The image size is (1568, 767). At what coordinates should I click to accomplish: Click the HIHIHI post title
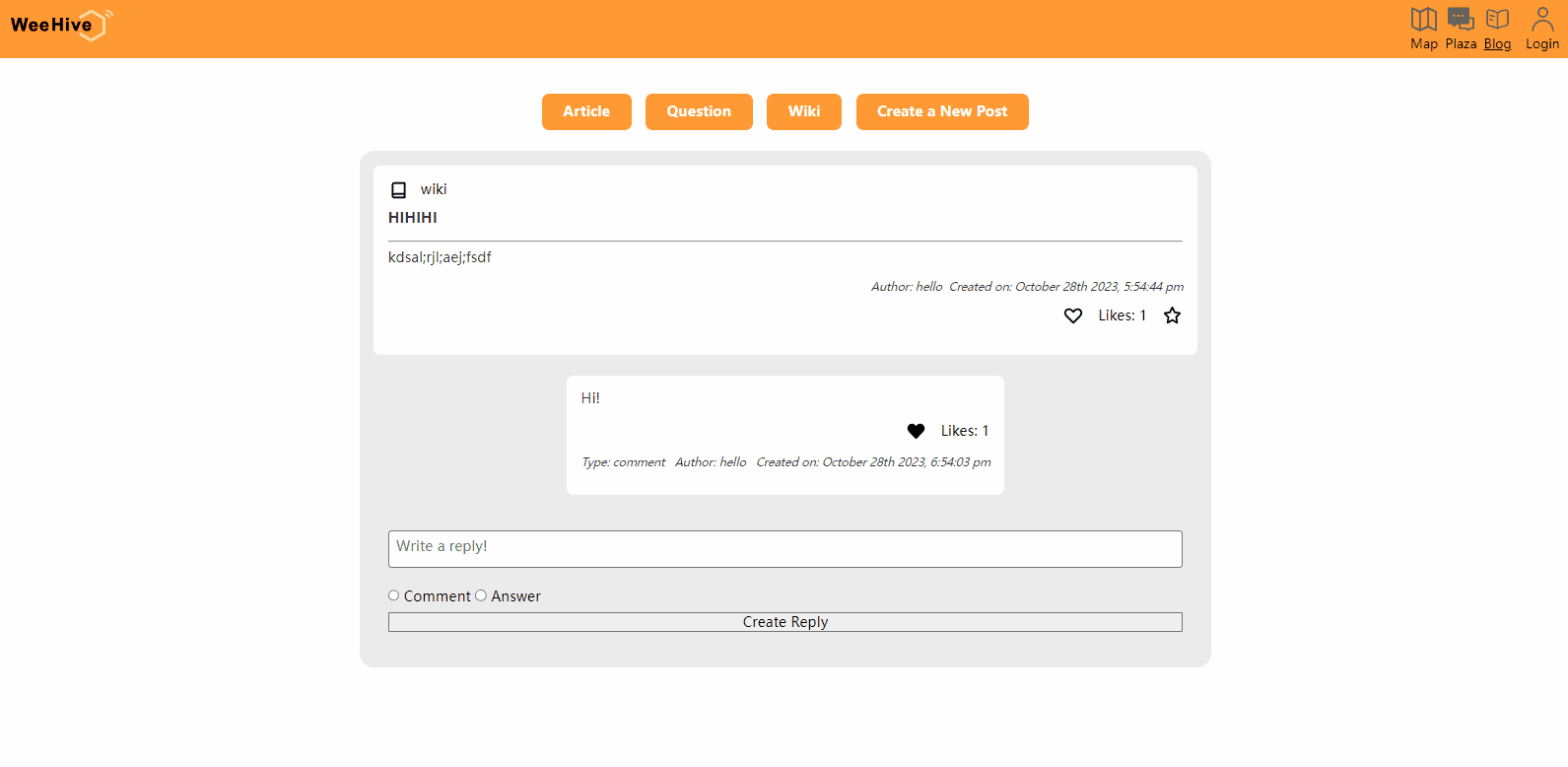(x=413, y=218)
